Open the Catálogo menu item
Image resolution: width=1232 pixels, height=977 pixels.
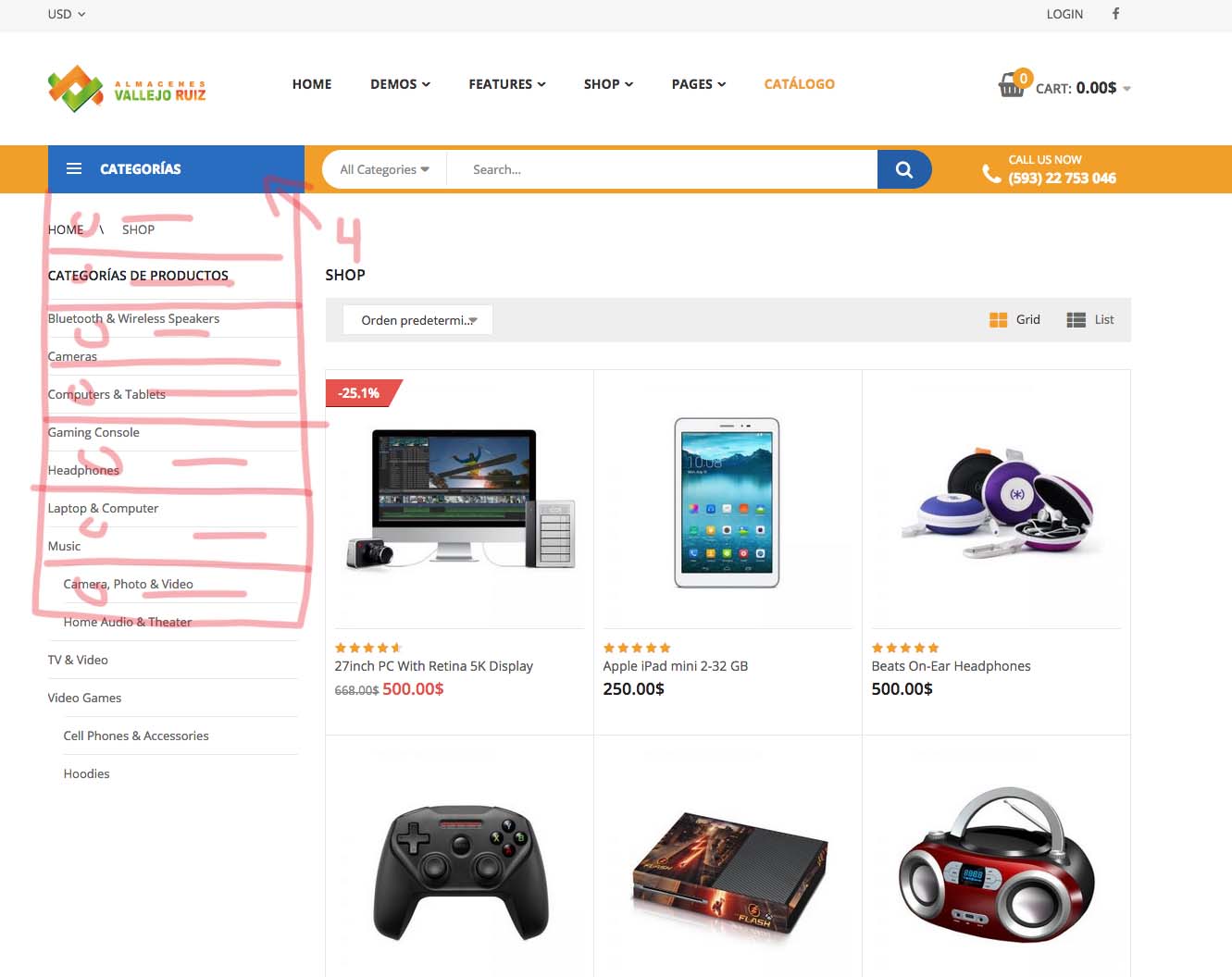pos(799,84)
